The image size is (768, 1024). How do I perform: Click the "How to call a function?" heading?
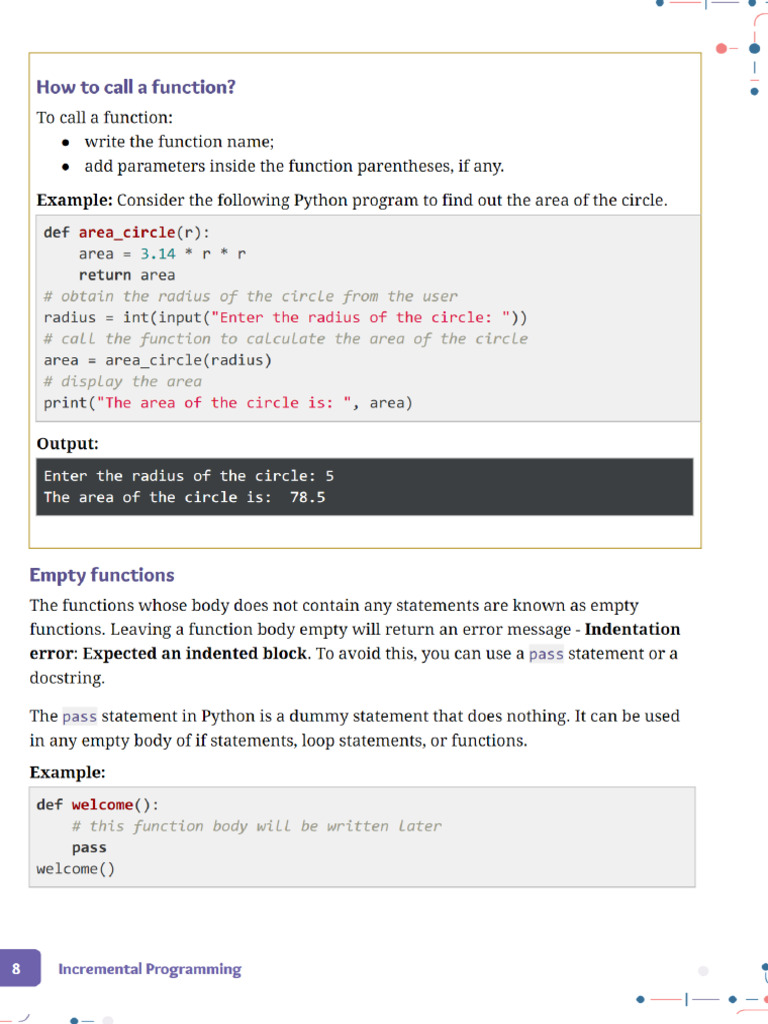click(x=136, y=87)
